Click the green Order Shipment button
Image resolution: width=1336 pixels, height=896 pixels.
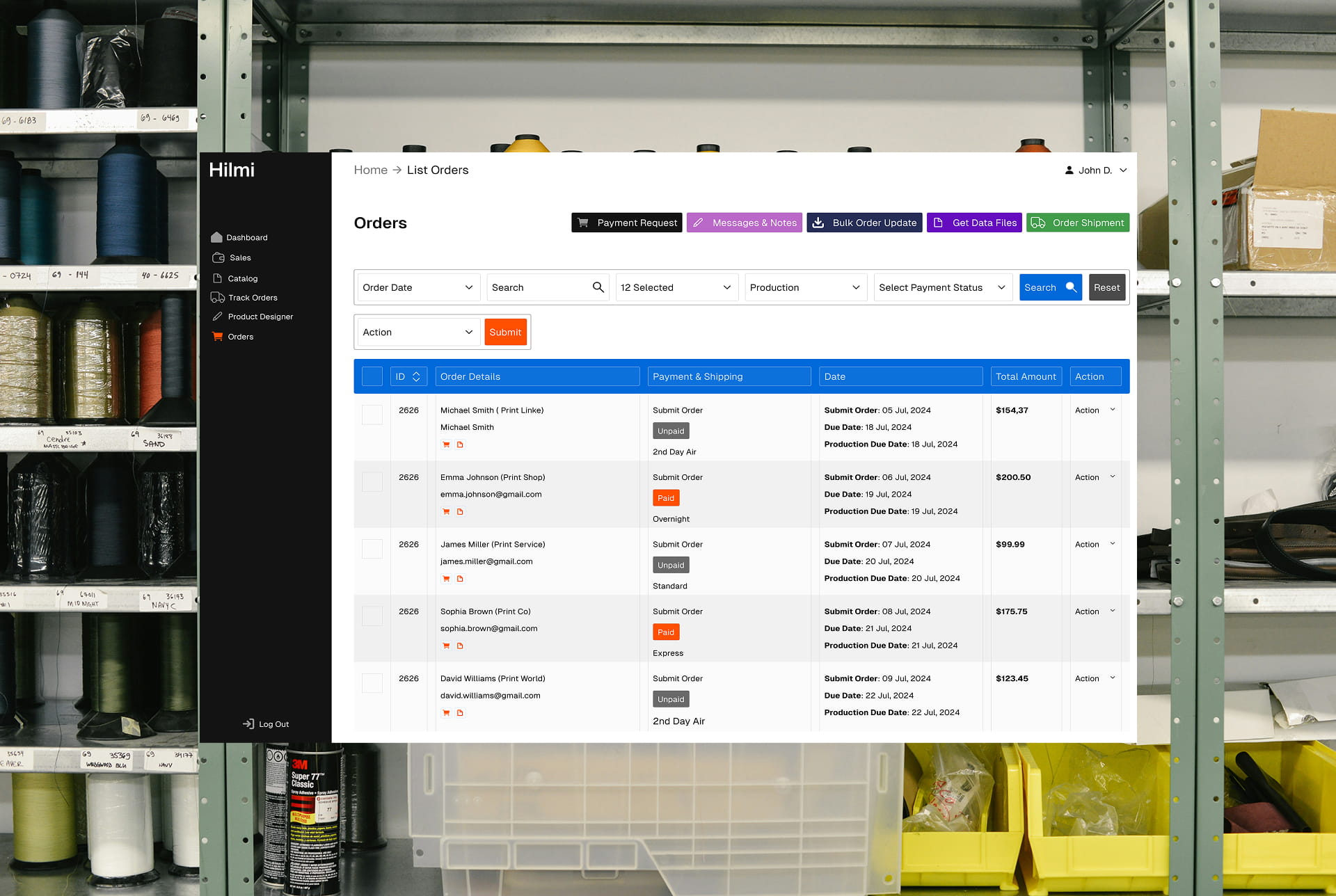tap(1077, 223)
